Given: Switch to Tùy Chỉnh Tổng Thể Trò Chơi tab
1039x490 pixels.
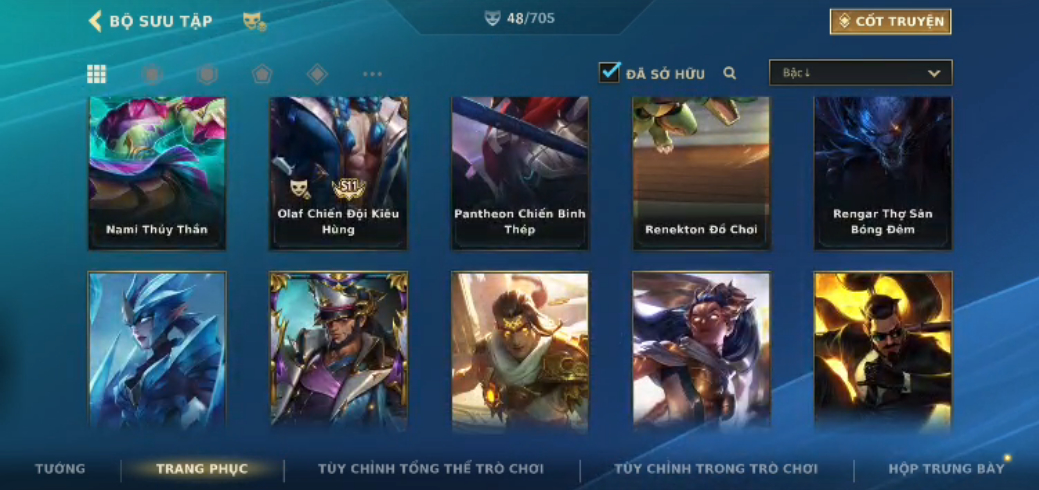Looking at the screenshot, I should tap(431, 469).
